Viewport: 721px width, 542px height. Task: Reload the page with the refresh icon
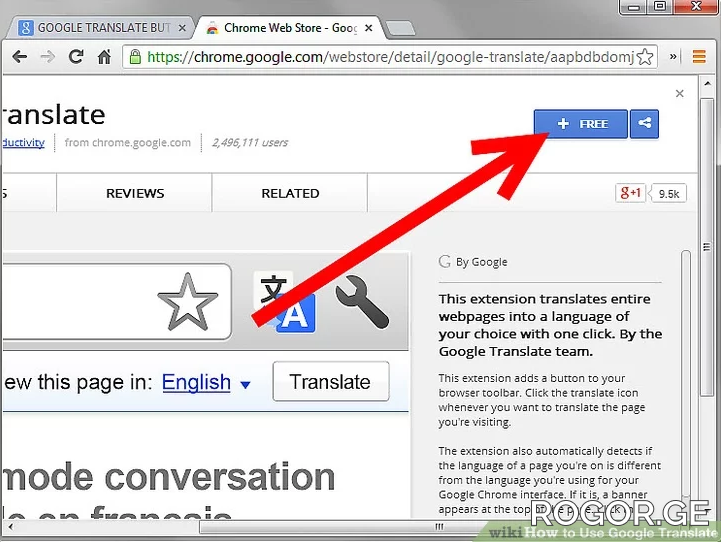(x=76, y=57)
